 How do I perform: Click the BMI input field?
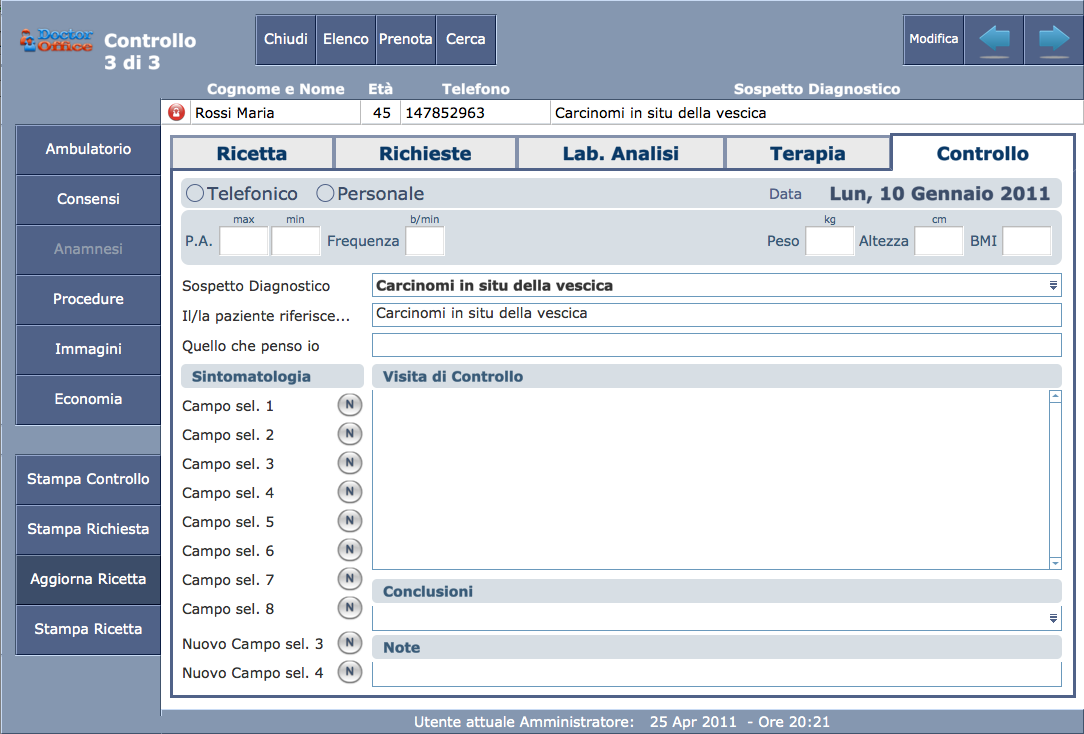coord(1027,241)
